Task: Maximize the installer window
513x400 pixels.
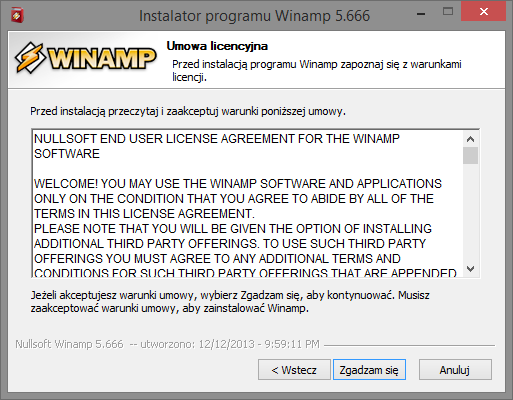Action: (448, 12)
